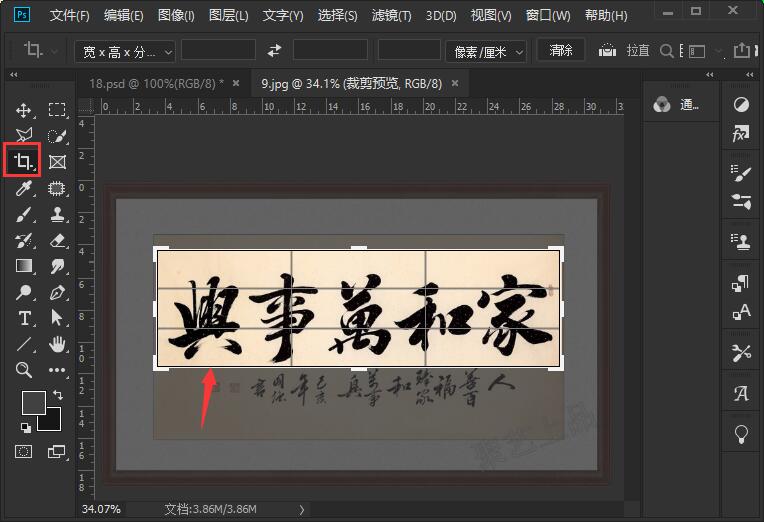Viewport: 764px width, 522px height.
Task: Click the crop resolution input field
Action: click(x=409, y=50)
